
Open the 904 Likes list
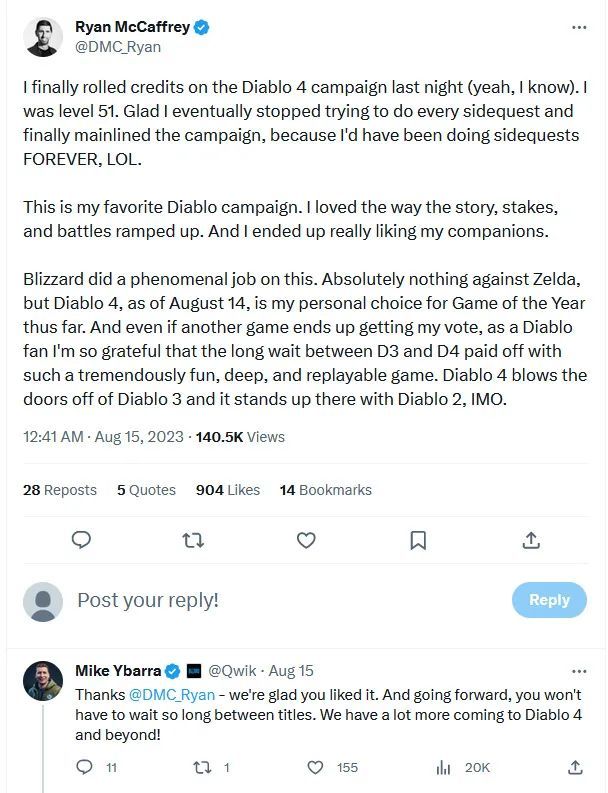228,490
